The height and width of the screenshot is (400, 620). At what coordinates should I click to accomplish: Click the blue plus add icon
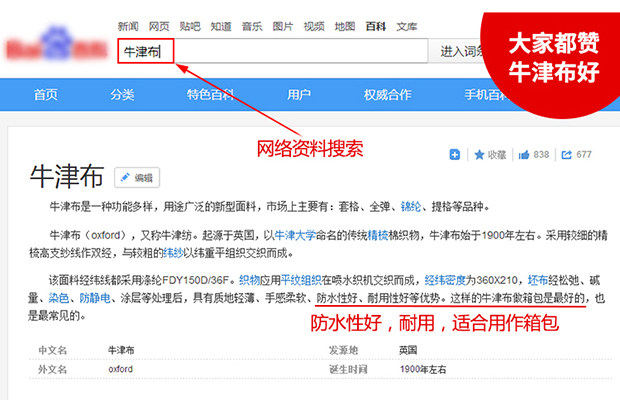click(x=455, y=155)
